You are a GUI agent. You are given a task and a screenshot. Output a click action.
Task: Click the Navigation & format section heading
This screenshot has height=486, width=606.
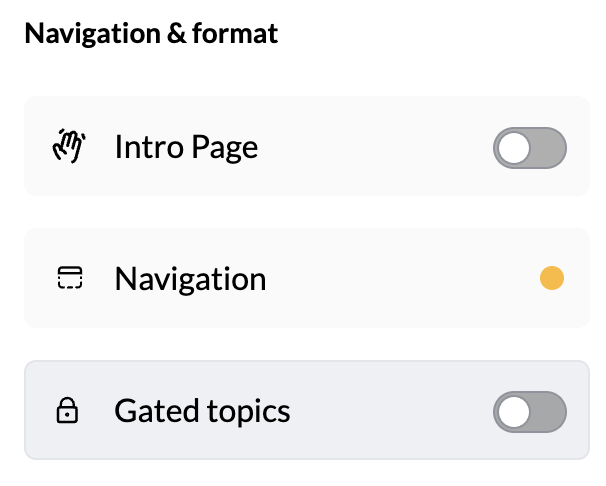(x=151, y=34)
